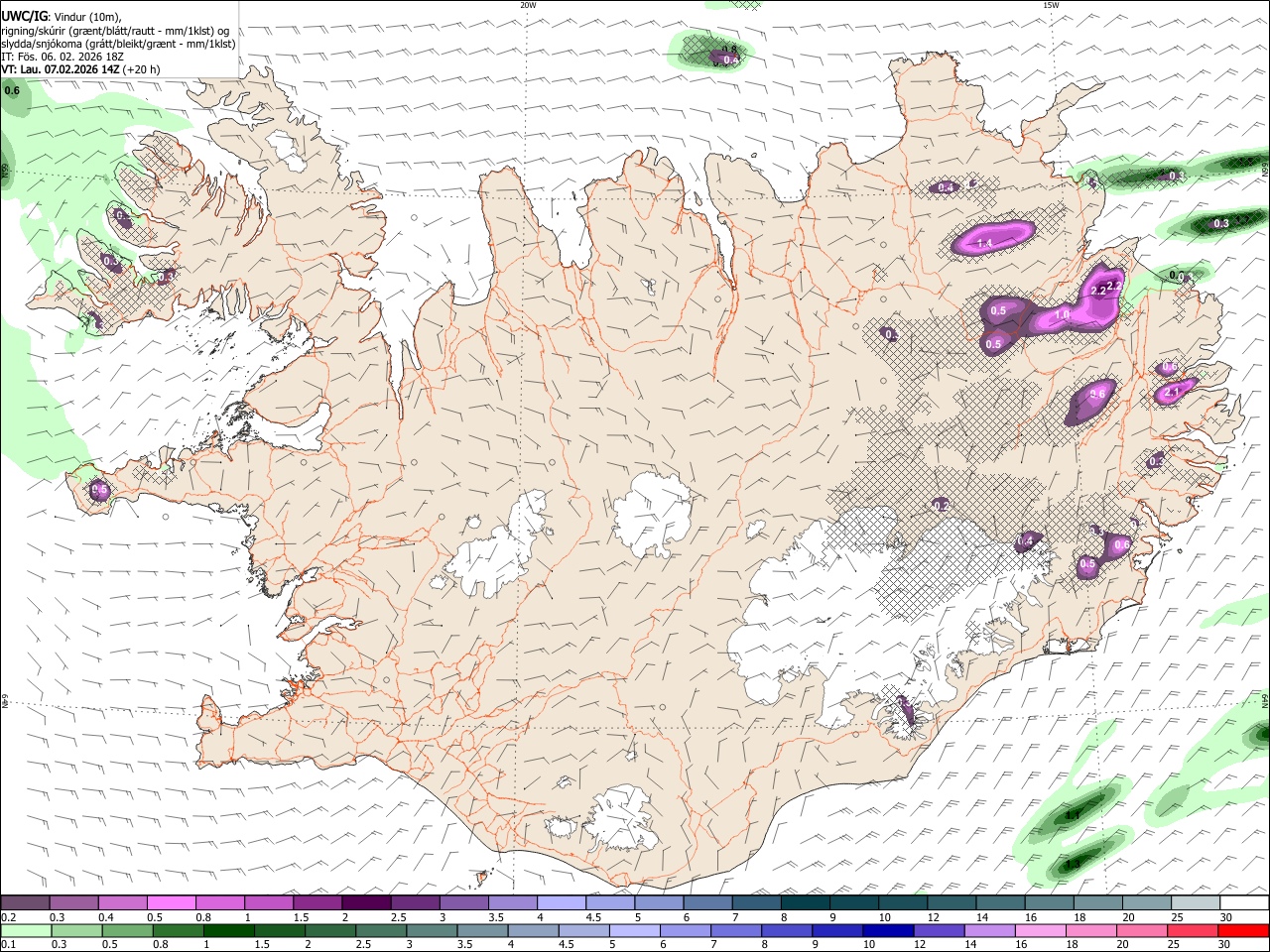Click the white Mýrdalsjökull glacier near the south coast
Screen dimensions: 1270x952
(623, 818)
